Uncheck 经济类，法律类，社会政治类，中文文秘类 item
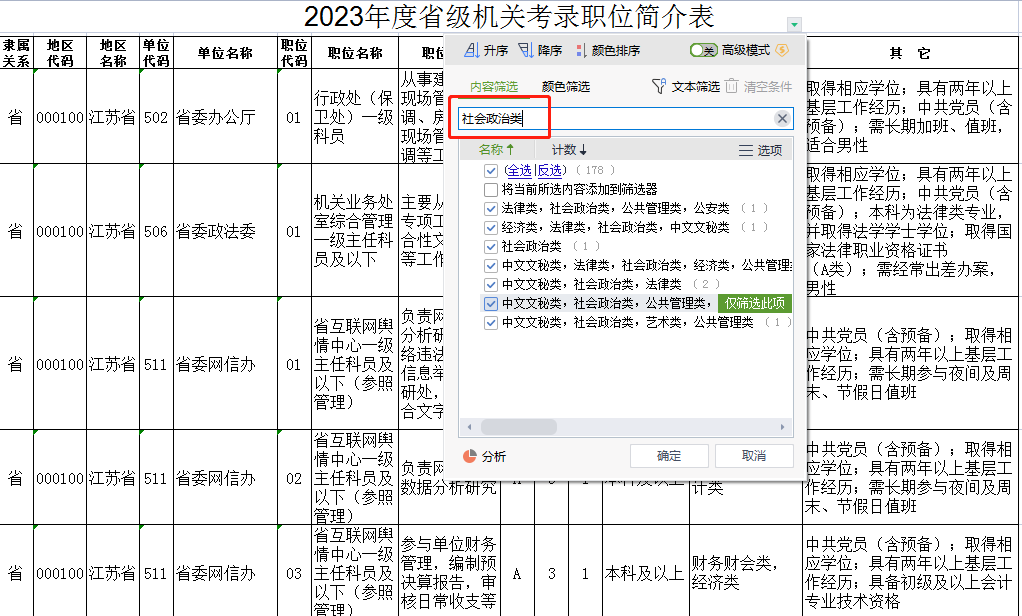This screenshot has height=616, width=1022. (x=491, y=227)
